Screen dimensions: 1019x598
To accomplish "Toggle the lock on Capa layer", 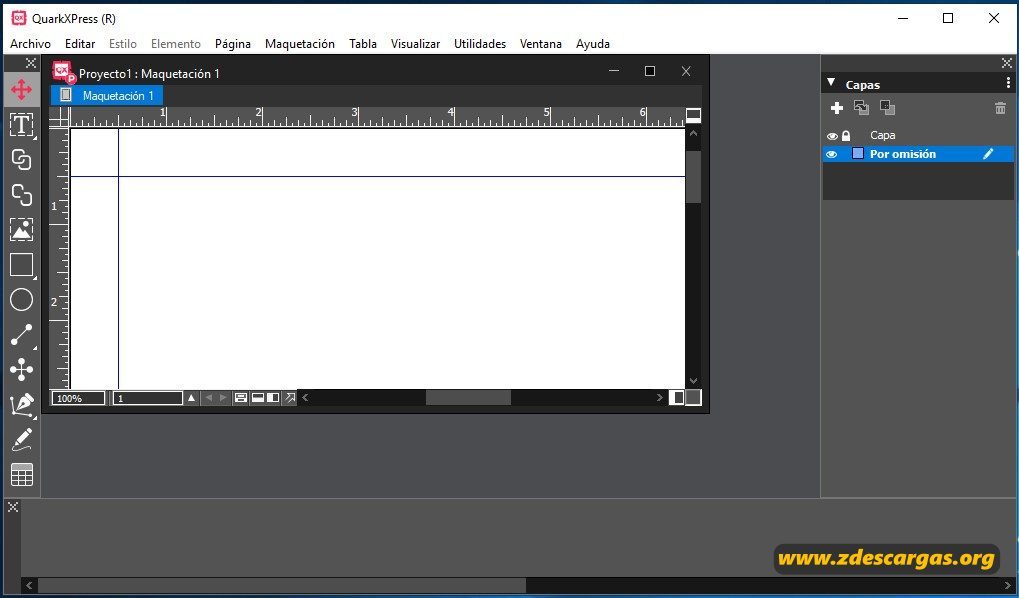I will coord(845,135).
